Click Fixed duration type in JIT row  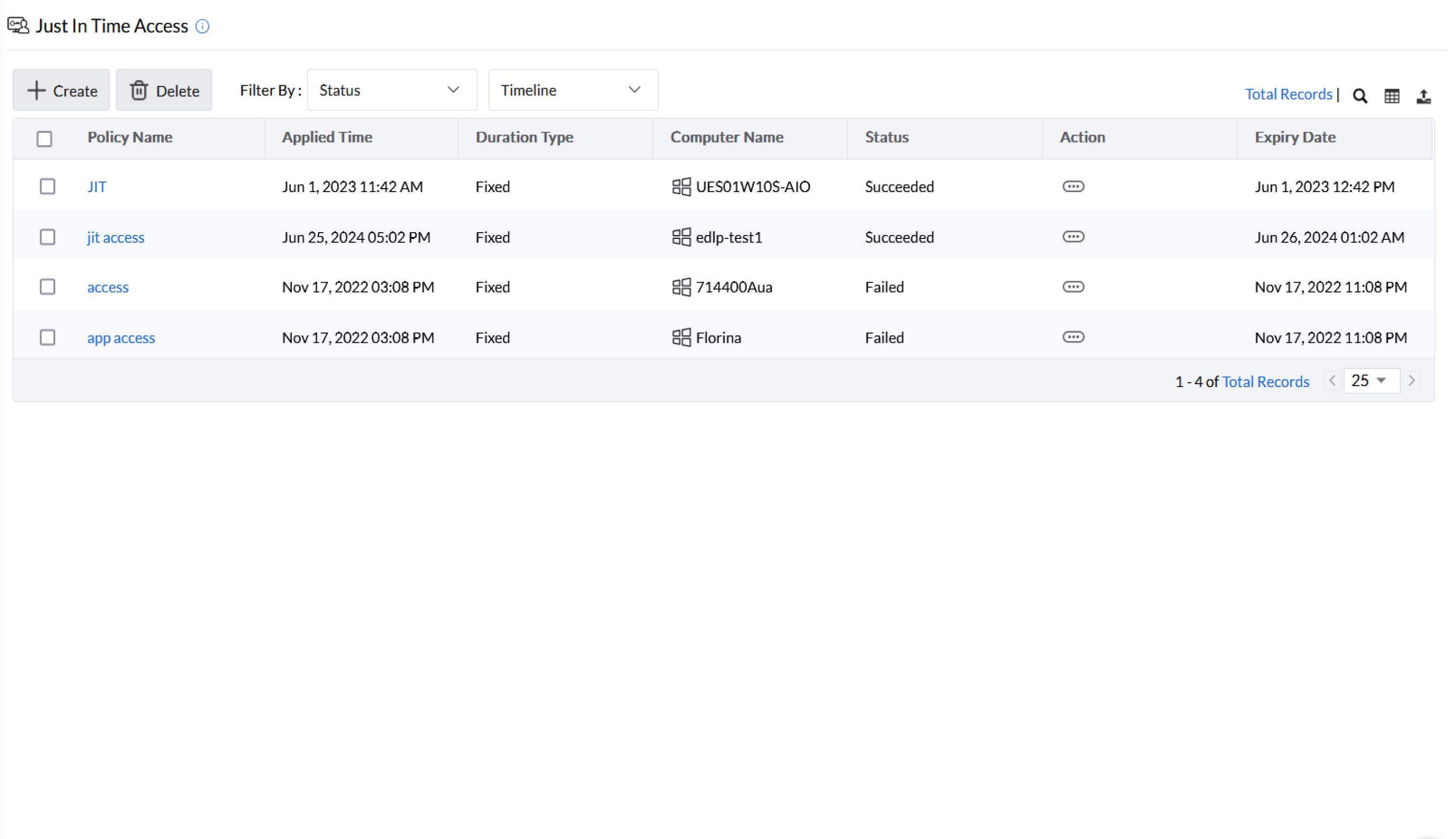(x=492, y=187)
